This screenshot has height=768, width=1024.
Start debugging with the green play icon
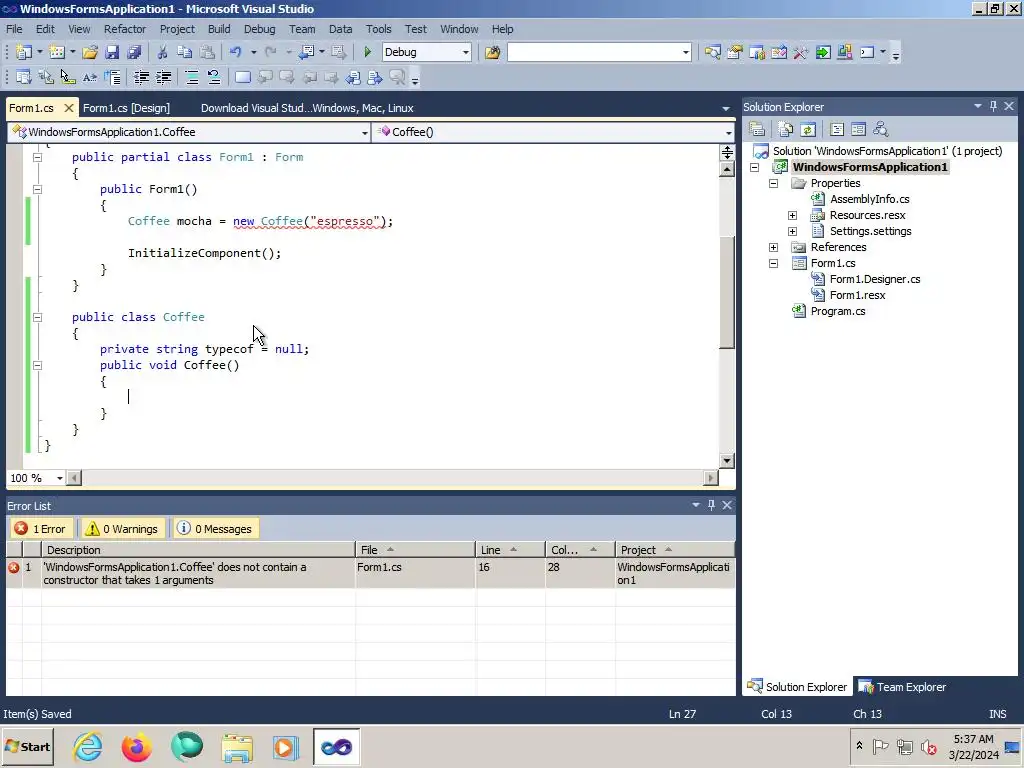pyautogui.click(x=367, y=52)
